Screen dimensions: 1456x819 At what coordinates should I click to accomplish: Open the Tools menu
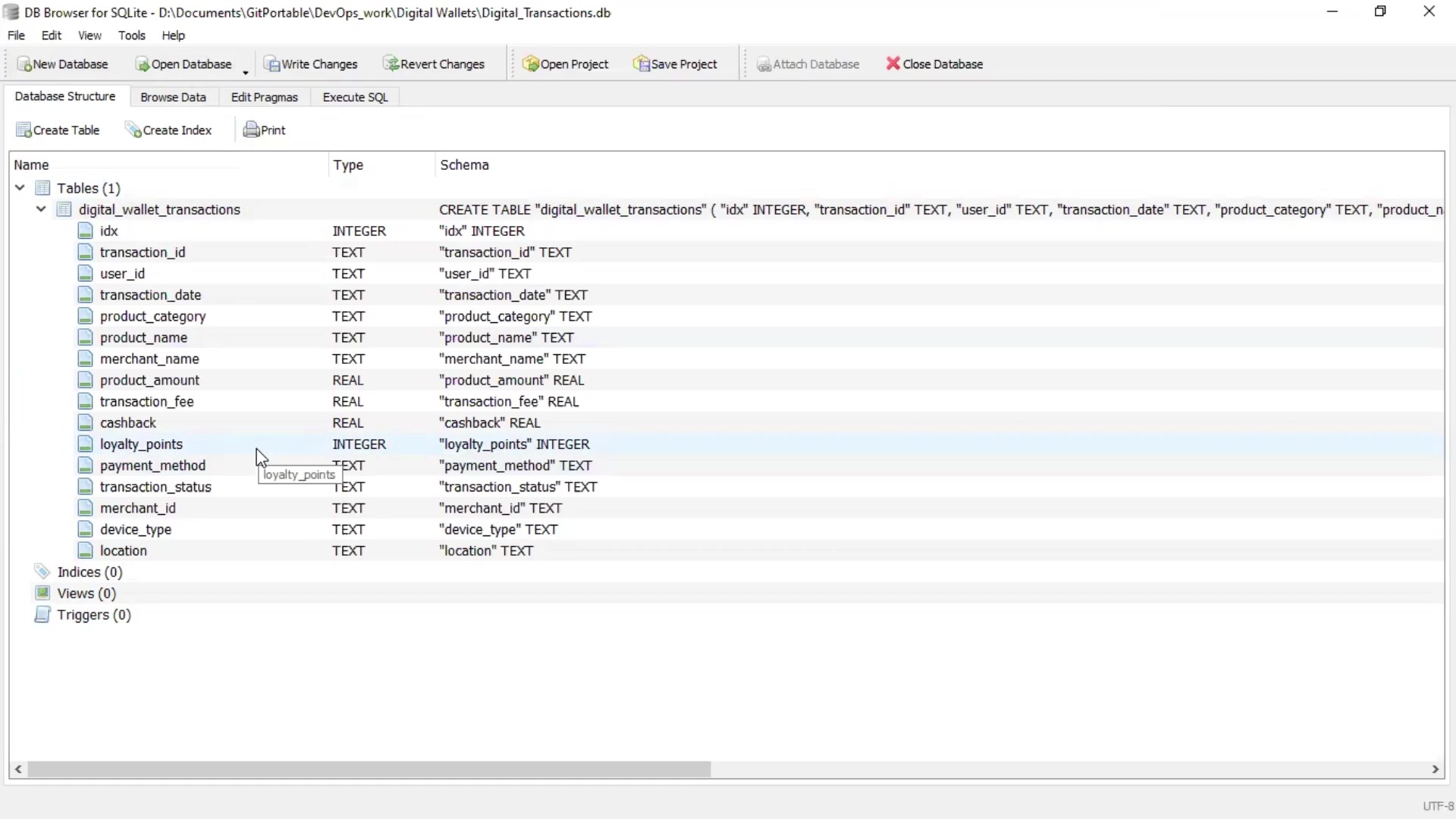pyautogui.click(x=132, y=35)
